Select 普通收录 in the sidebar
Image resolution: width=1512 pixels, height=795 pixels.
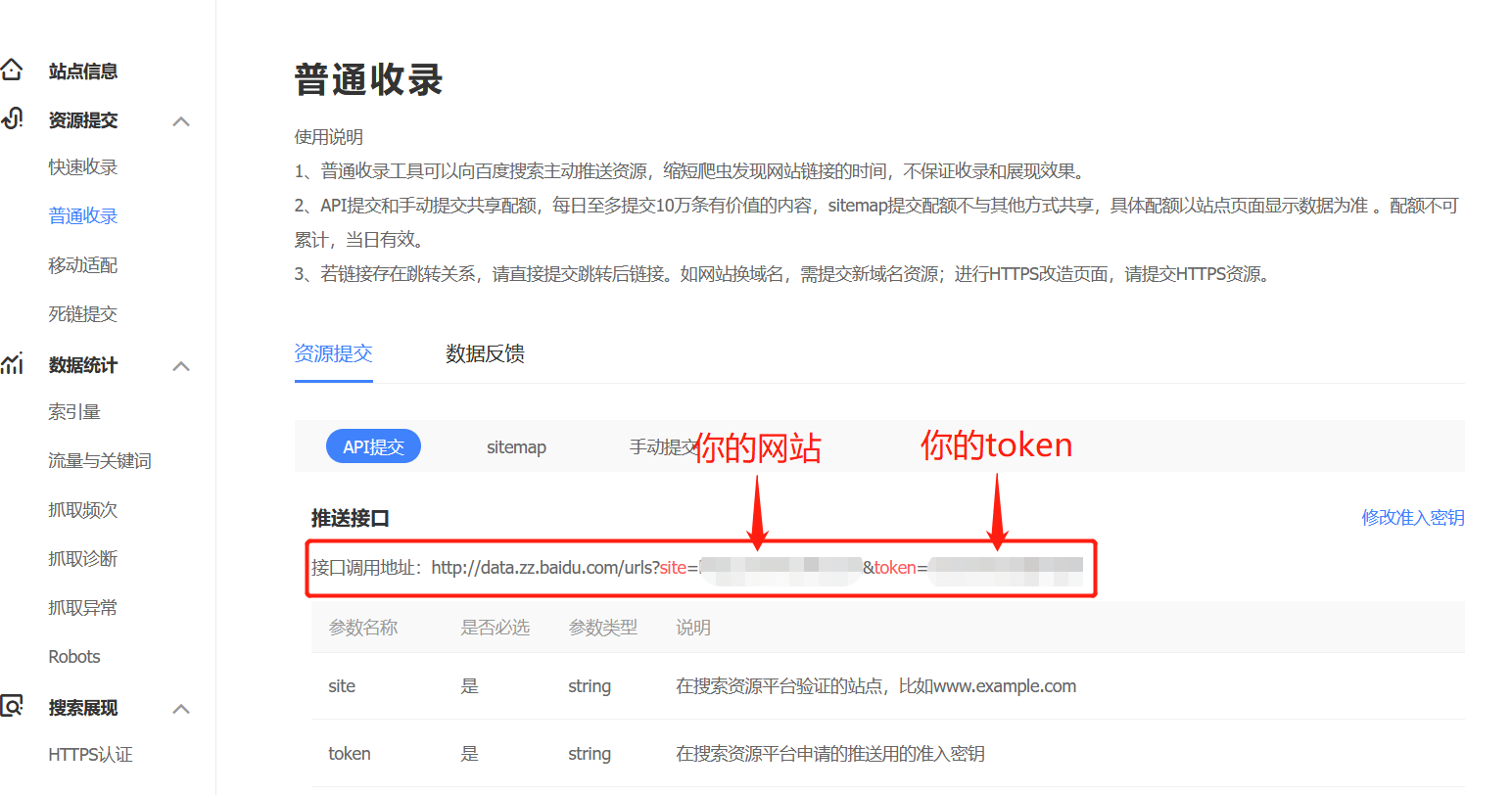tap(83, 216)
